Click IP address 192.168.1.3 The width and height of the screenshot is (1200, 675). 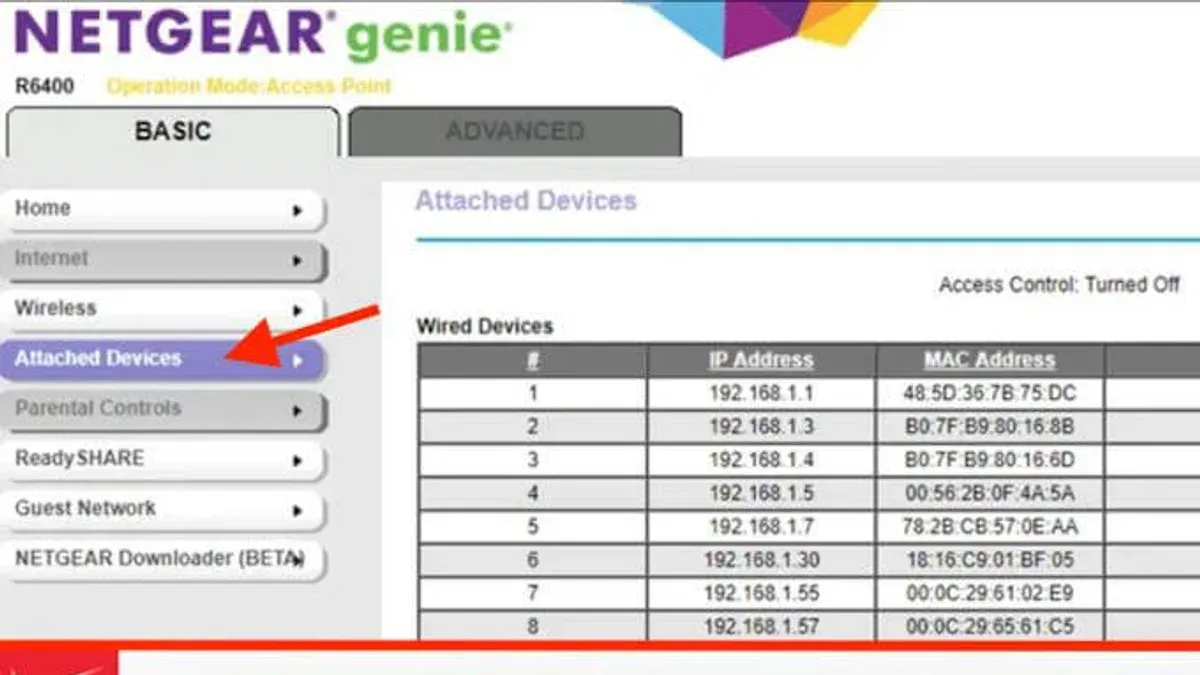(761, 427)
